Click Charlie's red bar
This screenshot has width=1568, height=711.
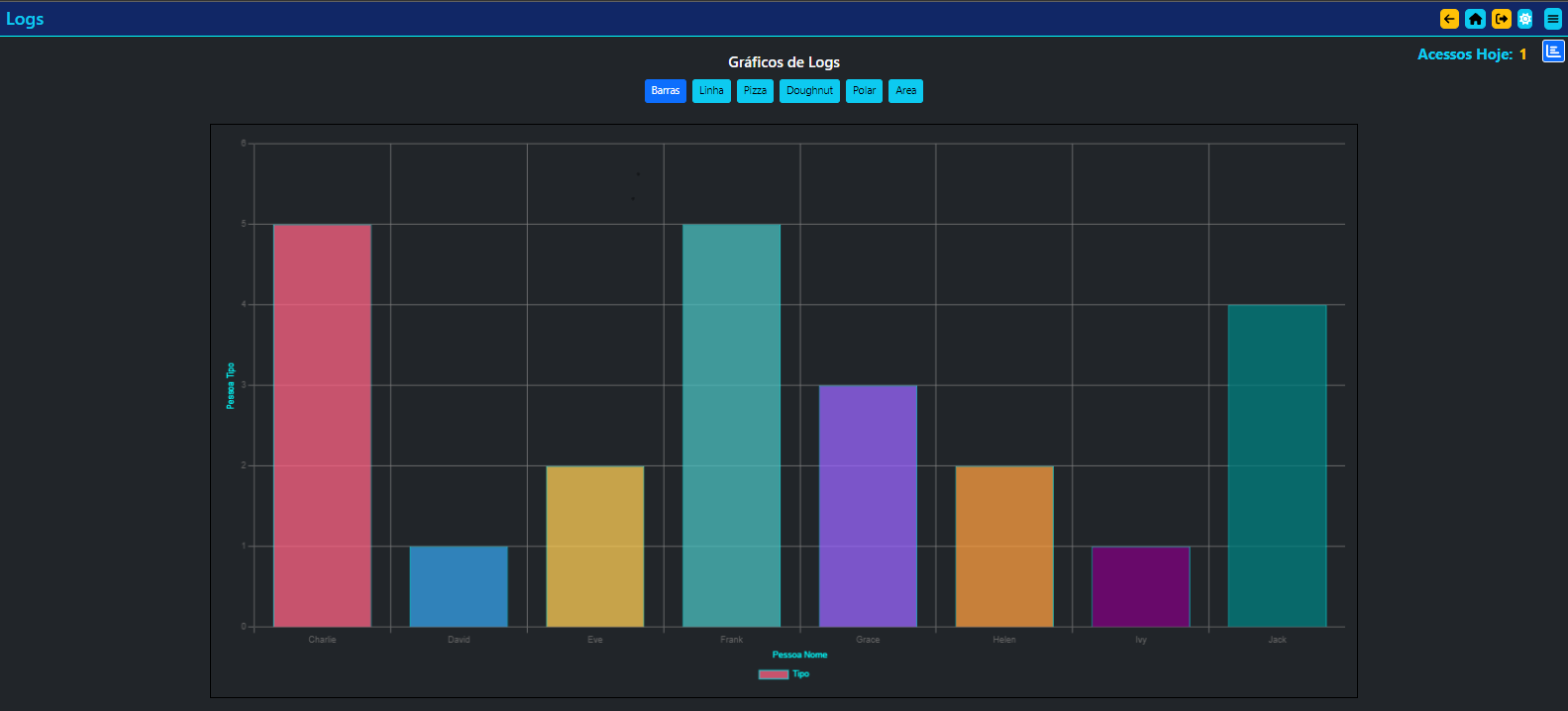[322, 426]
